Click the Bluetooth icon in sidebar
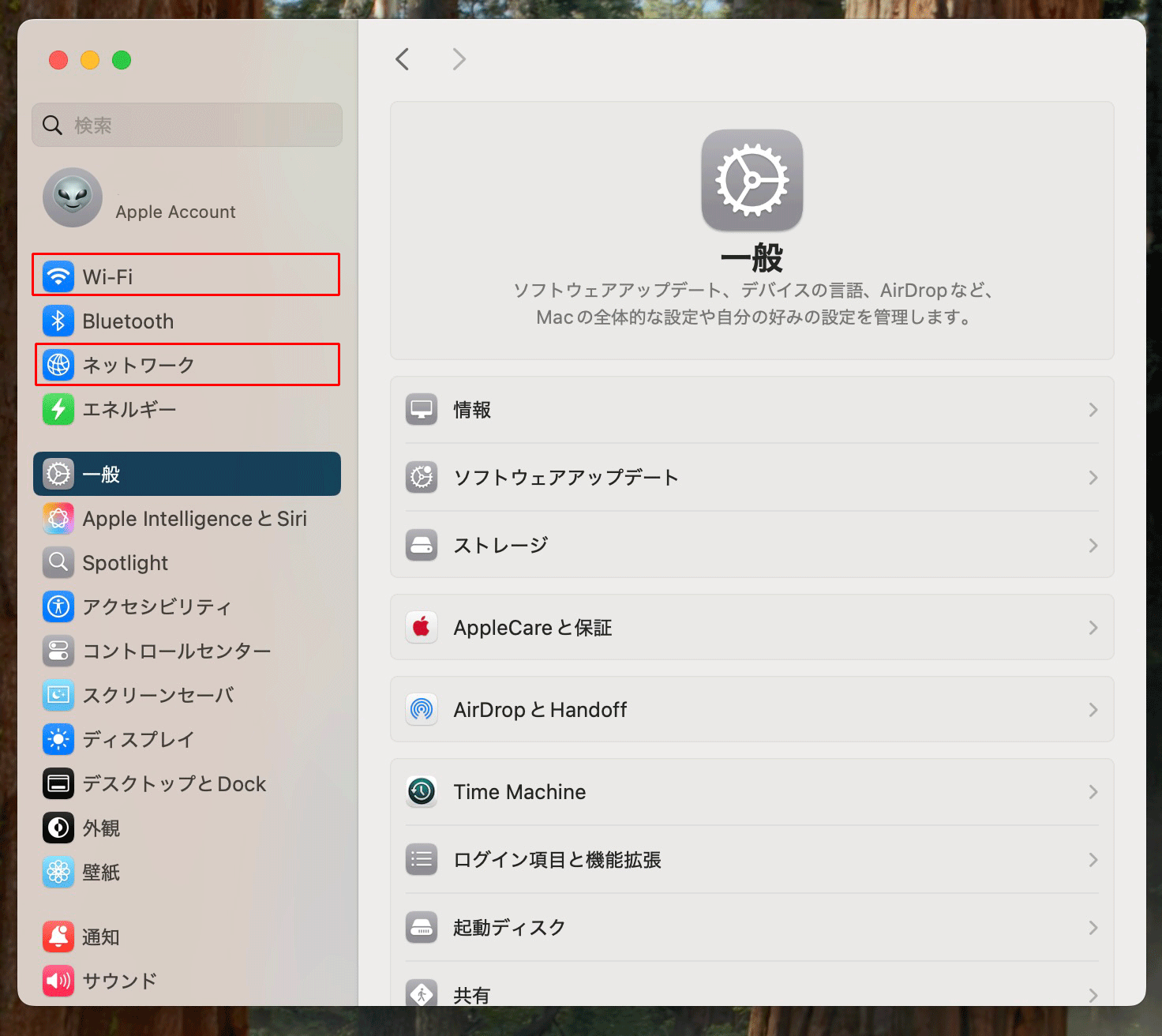 [58, 321]
